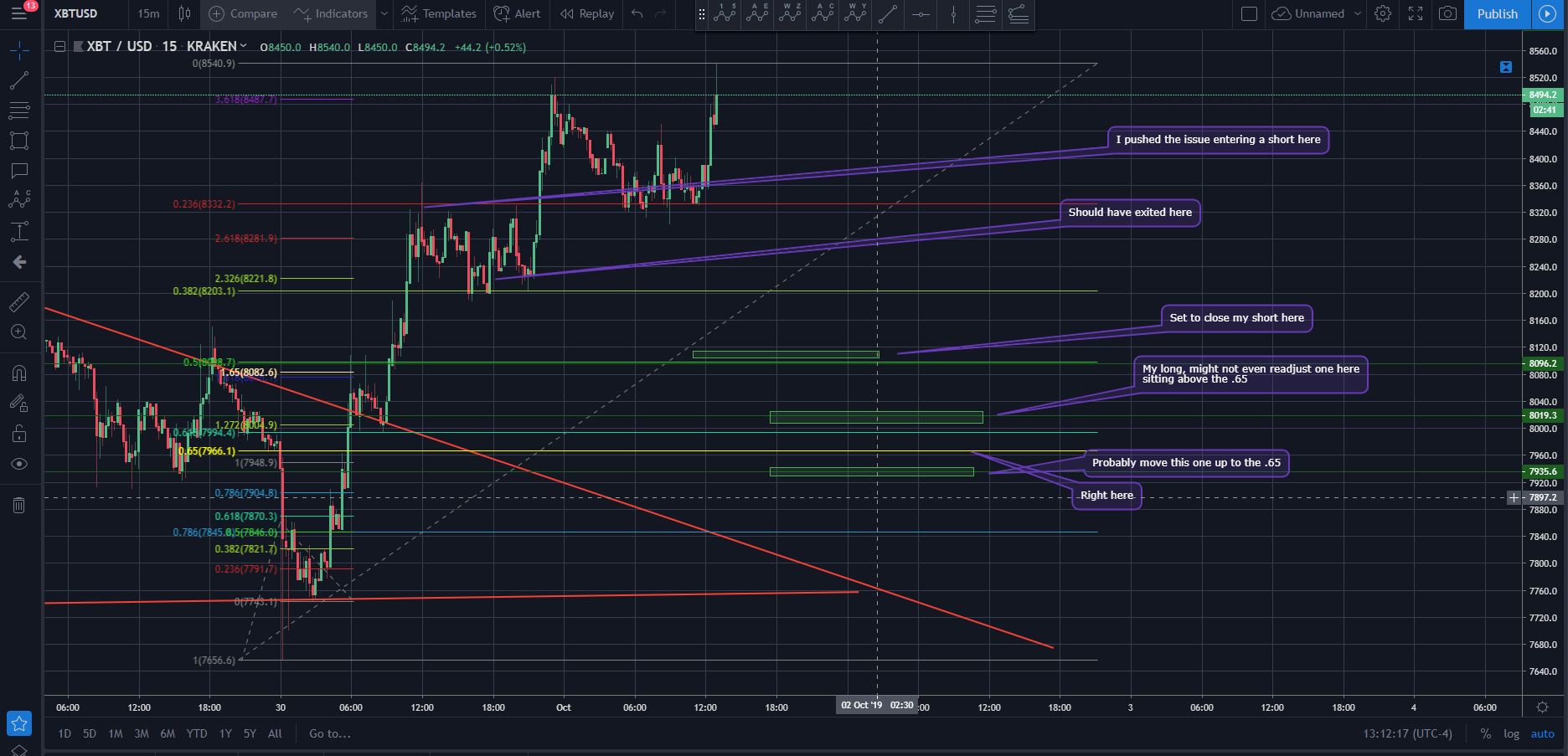Open the prediction and measurement tools
1568x756 pixels.
pyautogui.click(x=18, y=231)
